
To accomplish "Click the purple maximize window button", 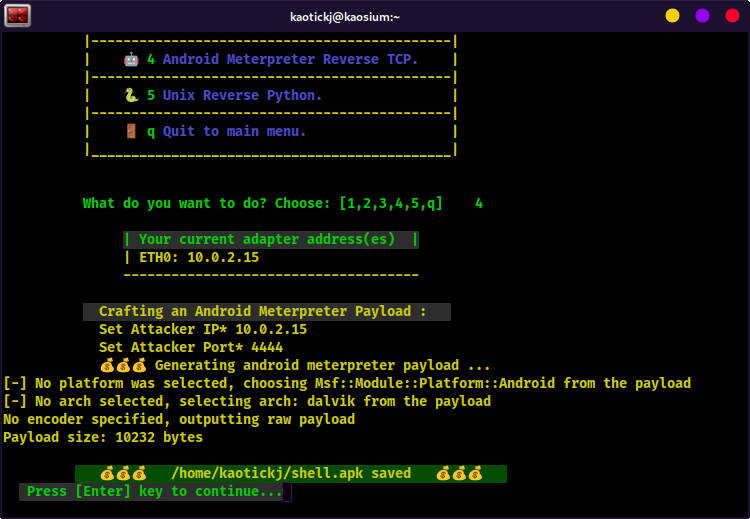I will (x=702, y=16).
